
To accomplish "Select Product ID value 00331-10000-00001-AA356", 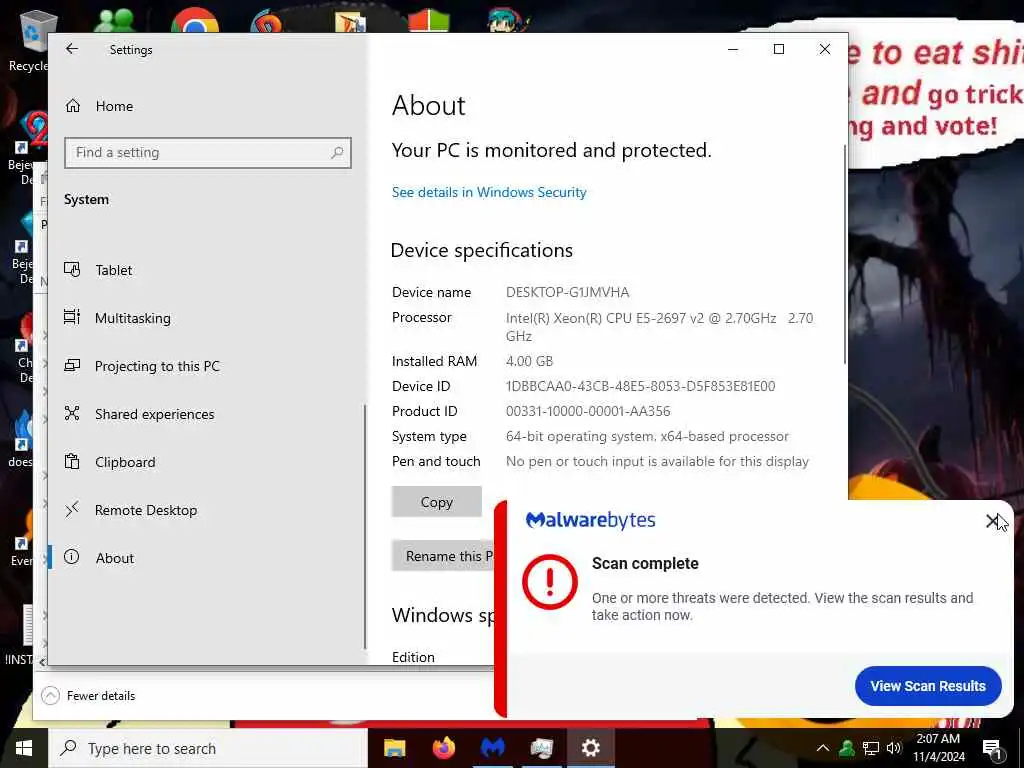I will (x=588, y=411).
